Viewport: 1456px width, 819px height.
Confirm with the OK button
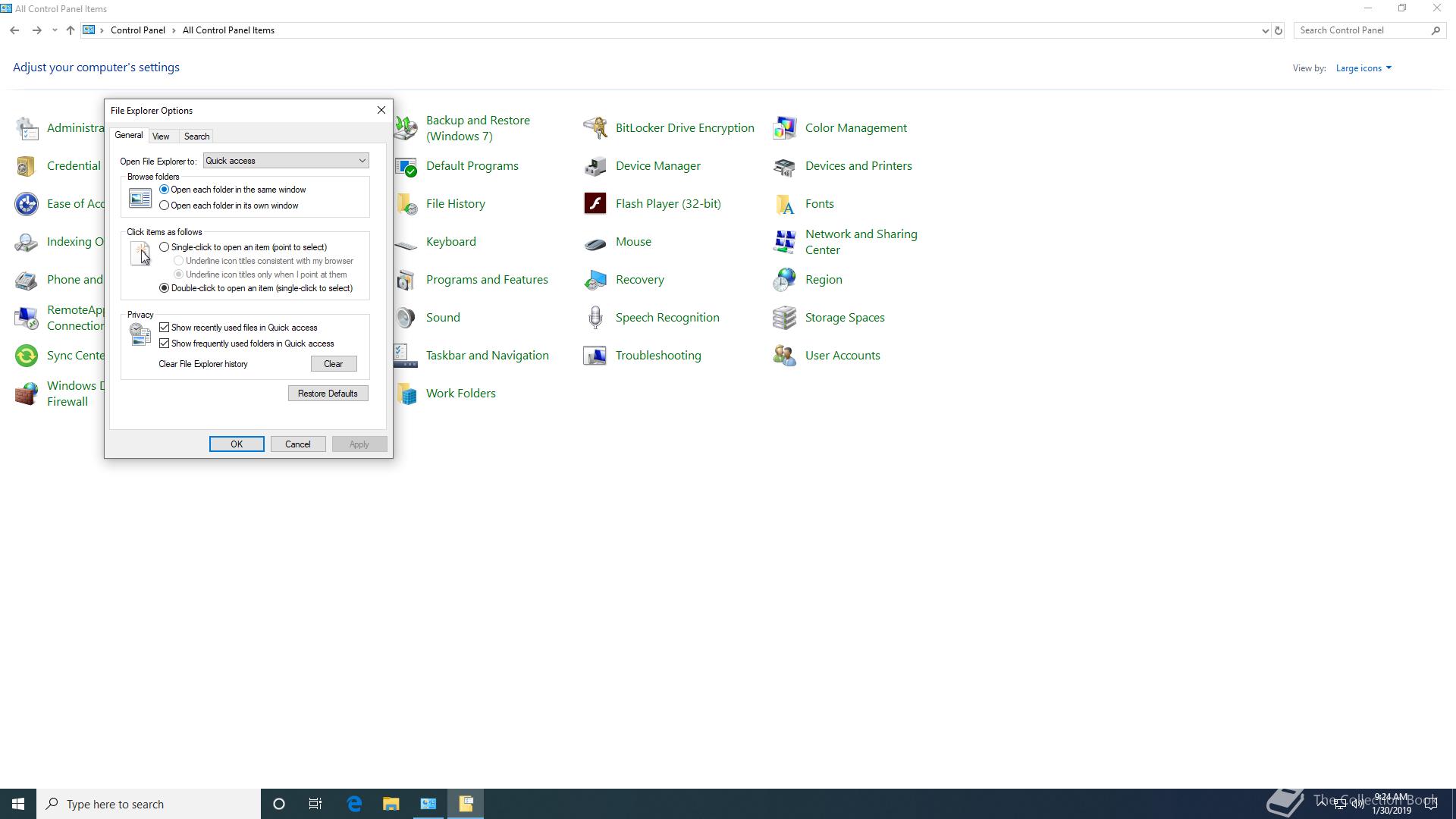[237, 444]
